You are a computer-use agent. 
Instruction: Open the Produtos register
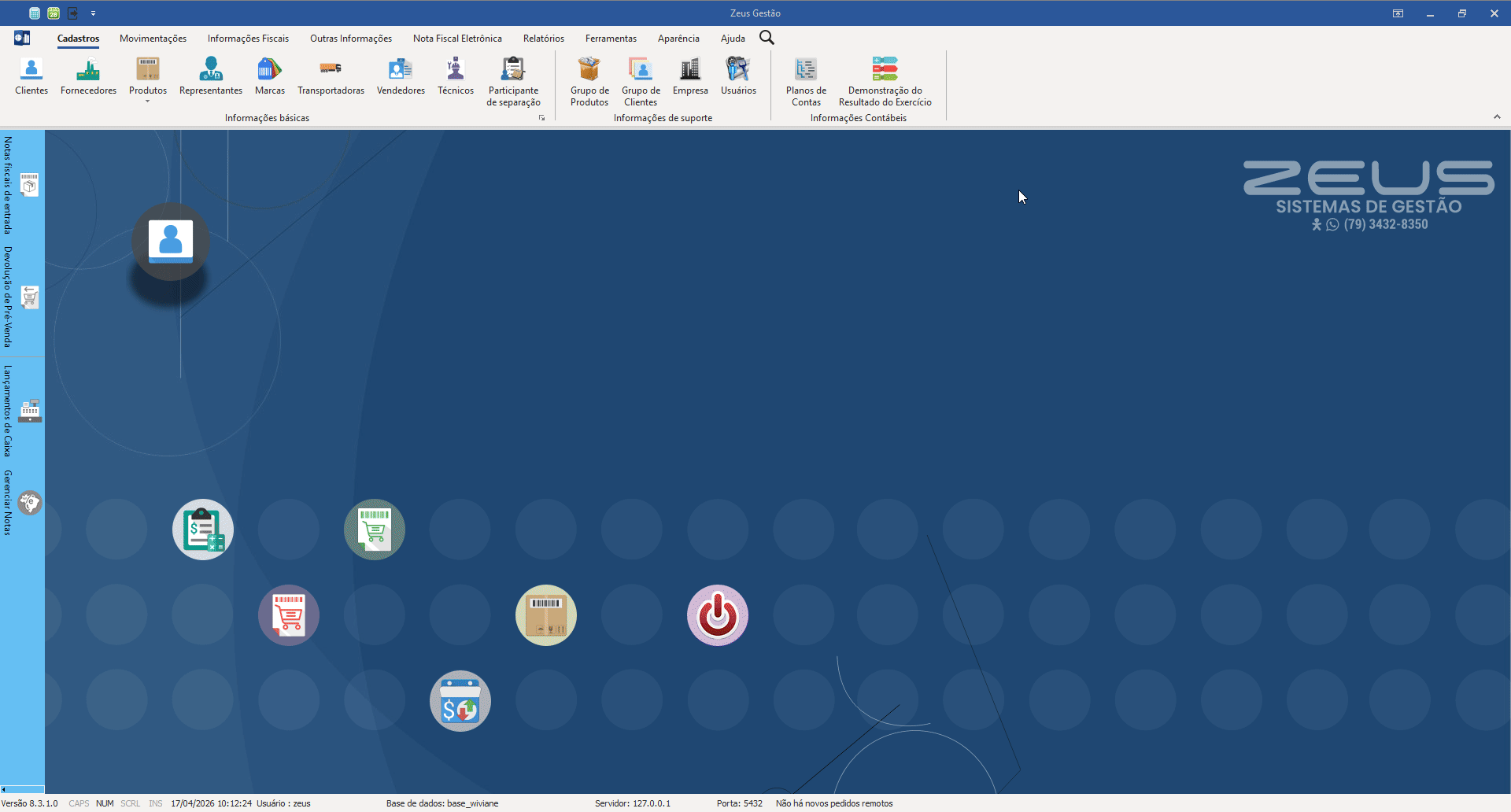148,76
